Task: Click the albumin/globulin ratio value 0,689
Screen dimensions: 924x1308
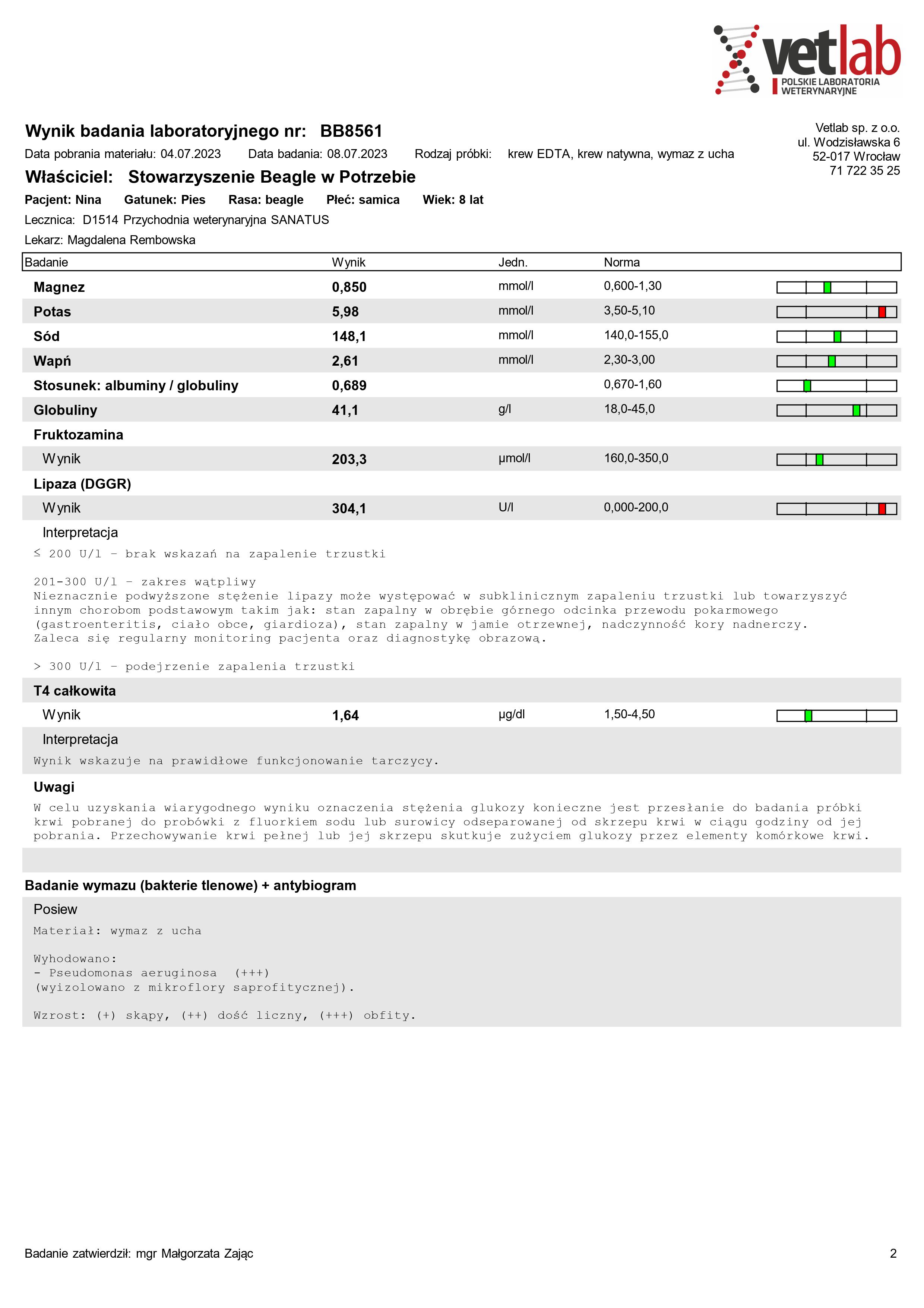Action: coord(349,386)
